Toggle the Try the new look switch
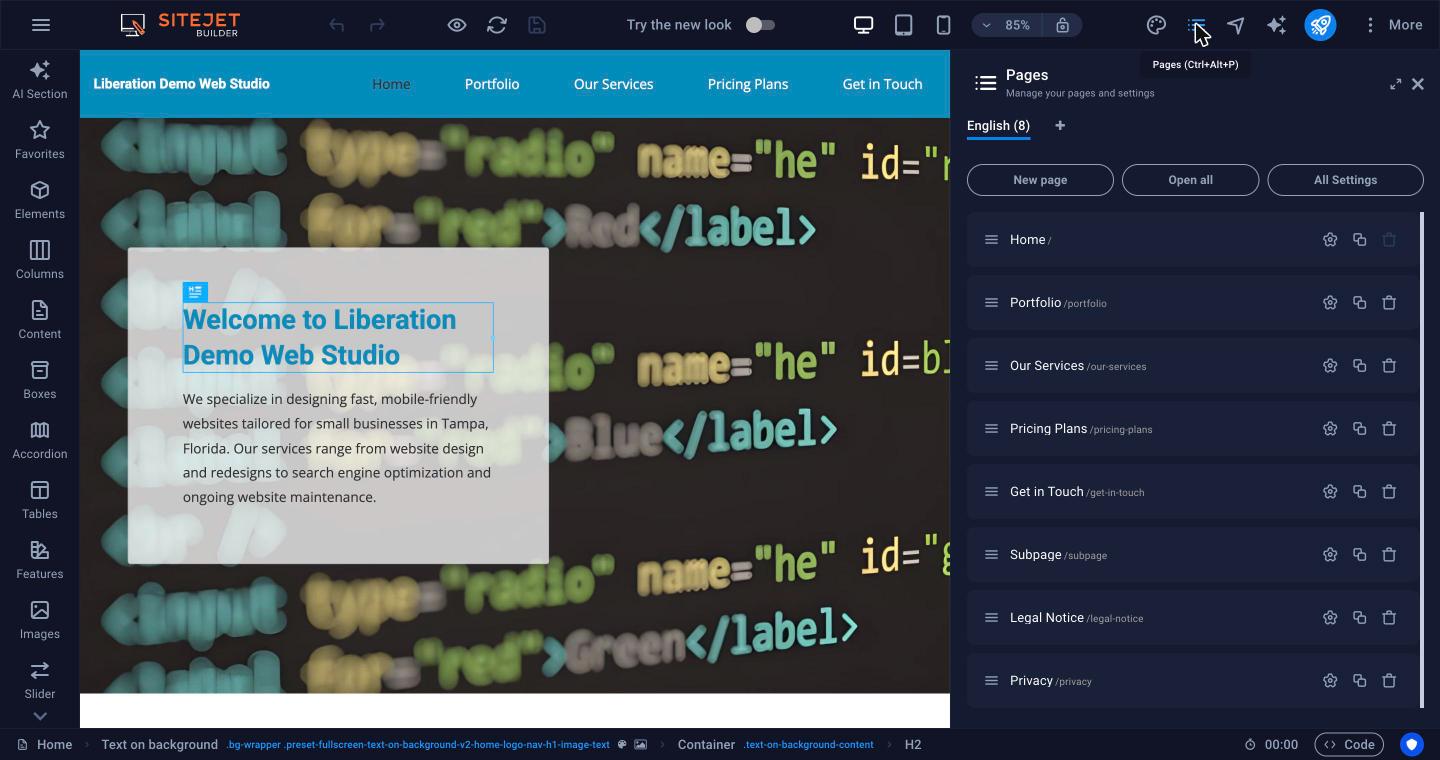This screenshot has height=760, width=1440. [x=760, y=25]
